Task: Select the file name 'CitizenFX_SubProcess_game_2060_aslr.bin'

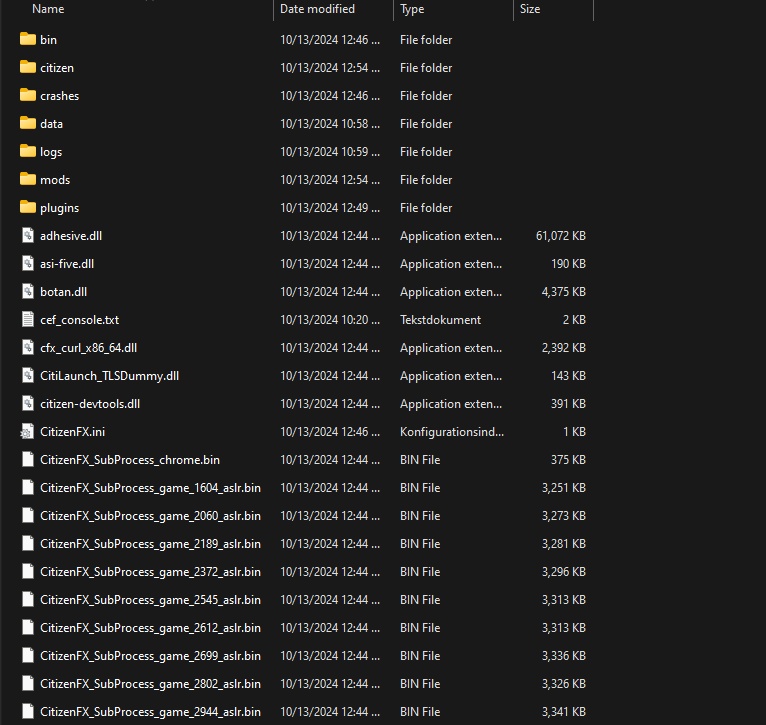Action: pyautogui.click(x=150, y=516)
